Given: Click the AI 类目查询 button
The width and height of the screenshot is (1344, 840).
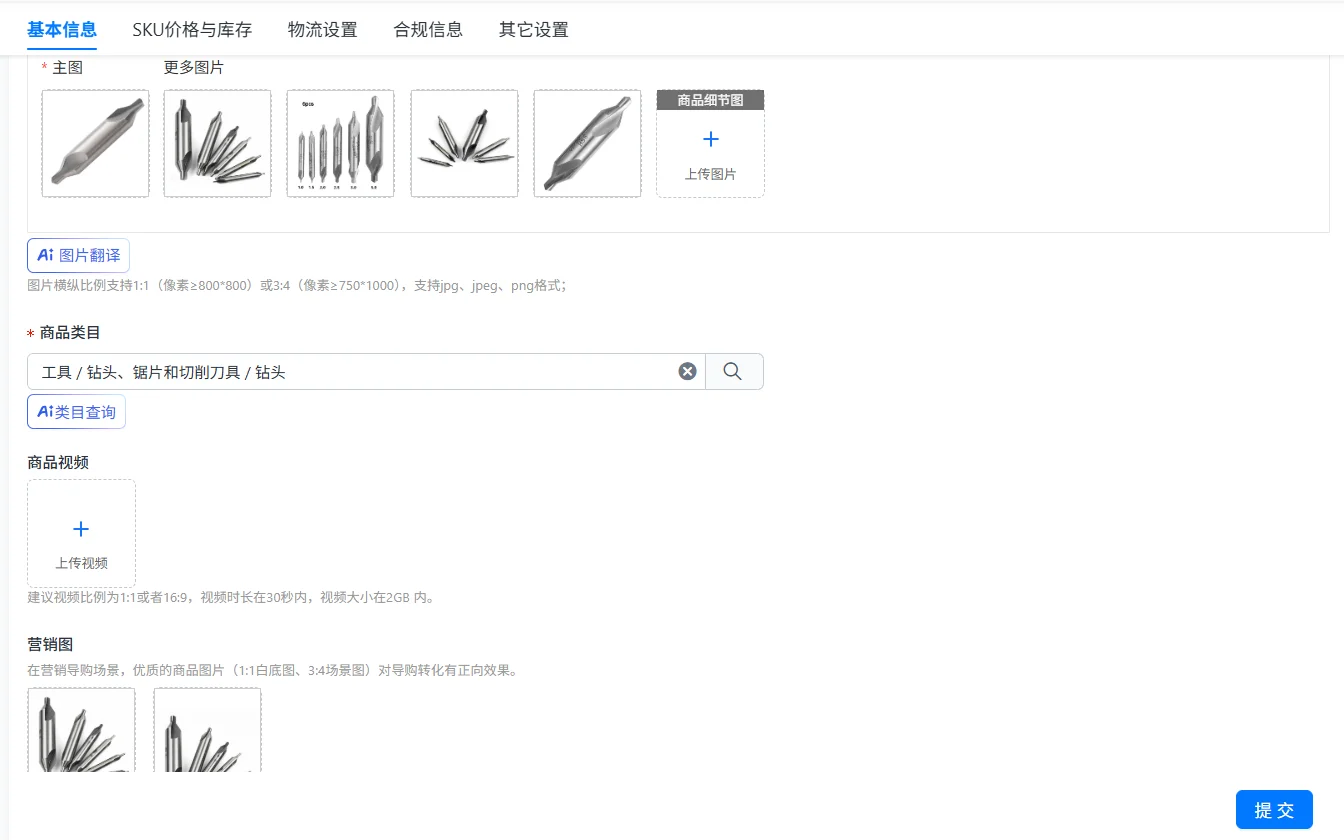Looking at the screenshot, I should click(x=76, y=412).
